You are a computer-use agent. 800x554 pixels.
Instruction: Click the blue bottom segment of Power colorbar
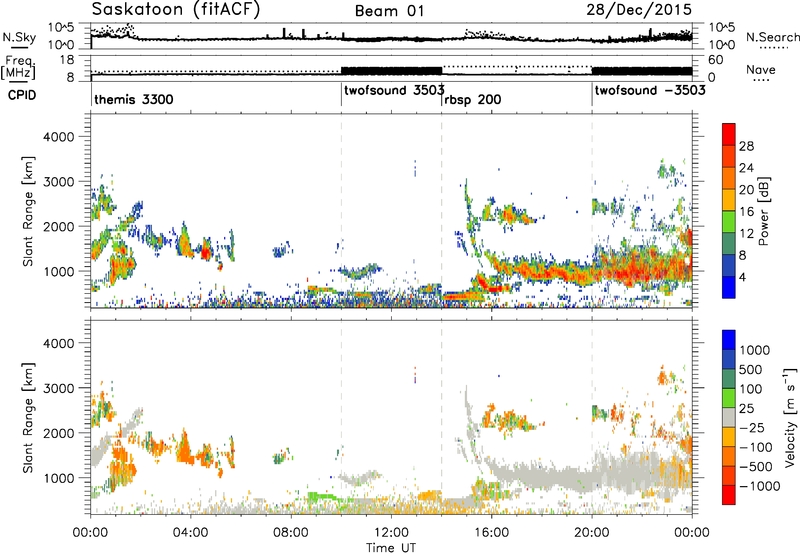pos(729,287)
